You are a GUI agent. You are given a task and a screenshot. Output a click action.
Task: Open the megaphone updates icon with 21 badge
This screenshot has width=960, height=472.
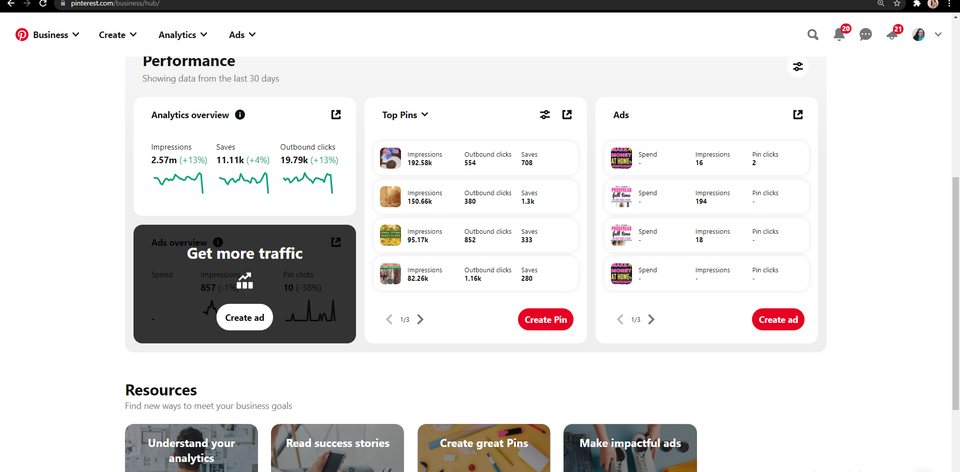[x=893, y=34]
